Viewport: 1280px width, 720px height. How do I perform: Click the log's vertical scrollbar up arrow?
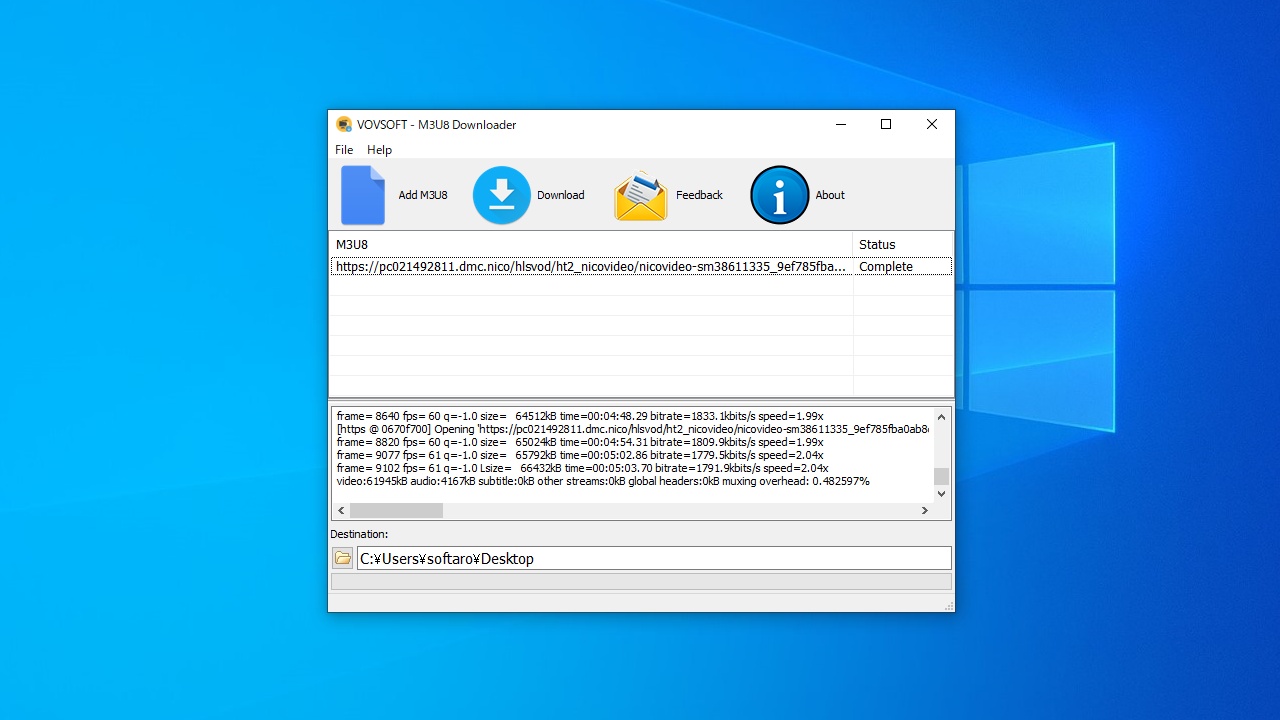click(x=941, y=416)
